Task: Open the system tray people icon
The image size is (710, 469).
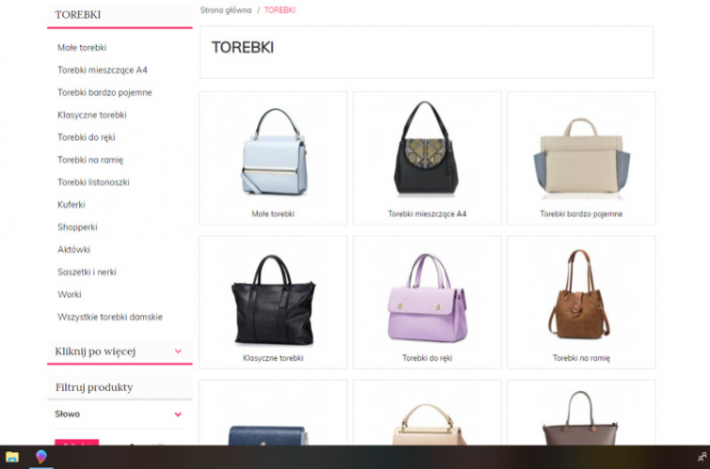Action: click(701, 457)
